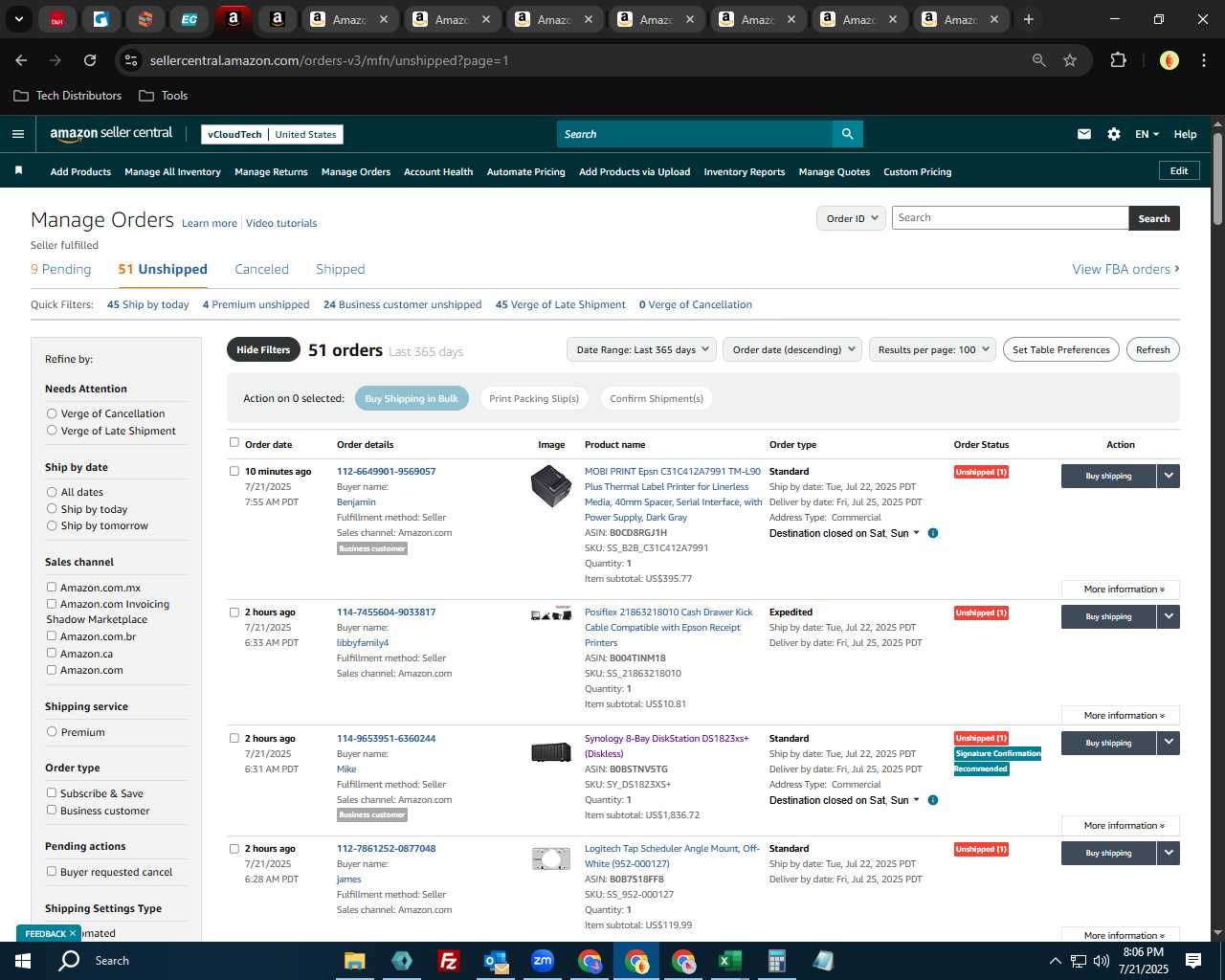The height and width of the screenshot is (980, 1225).
Task: Open the EN language dropdown
Action: [x=1147, y=134]
